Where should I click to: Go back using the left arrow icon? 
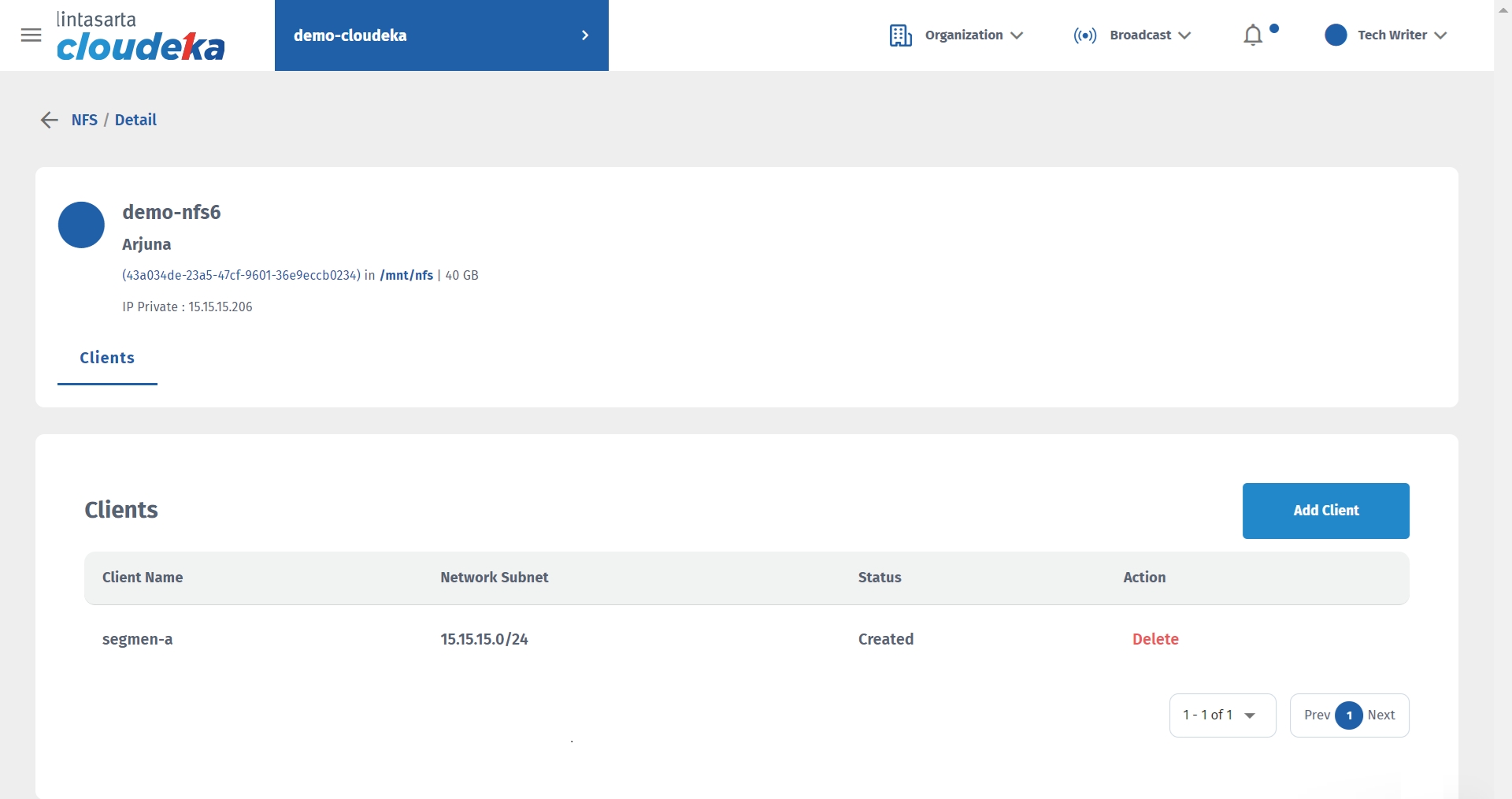(49, 120)
